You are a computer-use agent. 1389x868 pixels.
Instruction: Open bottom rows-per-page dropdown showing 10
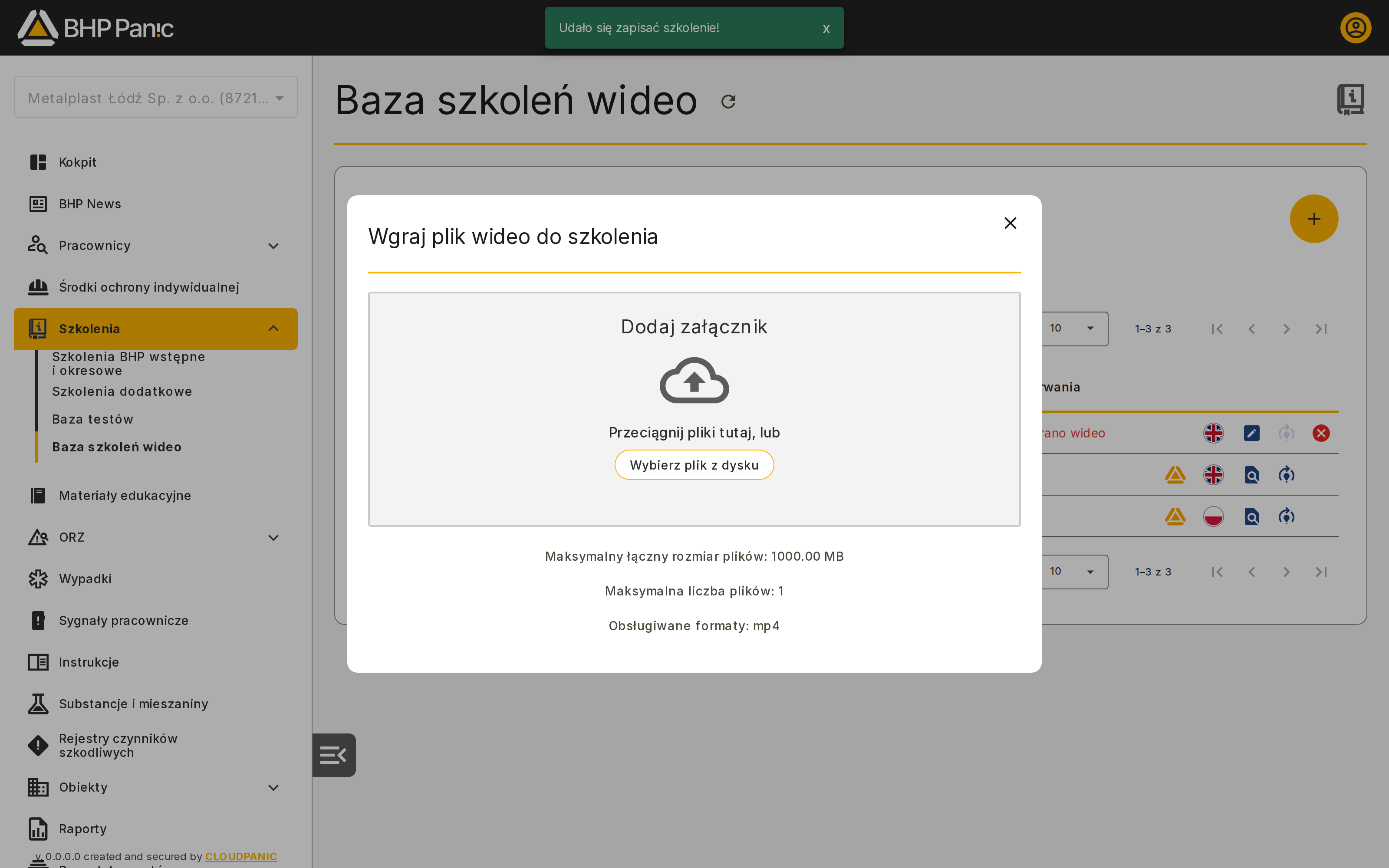1074,571
